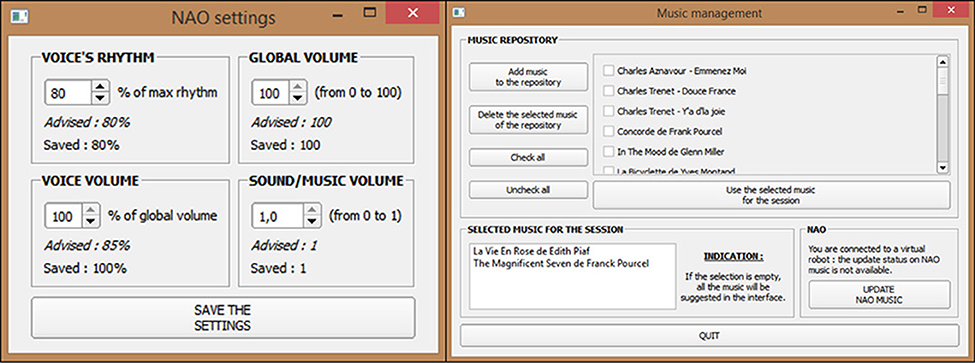975x363 pixels.
Task: Quit the Music management window
Action: click(709, 336)
